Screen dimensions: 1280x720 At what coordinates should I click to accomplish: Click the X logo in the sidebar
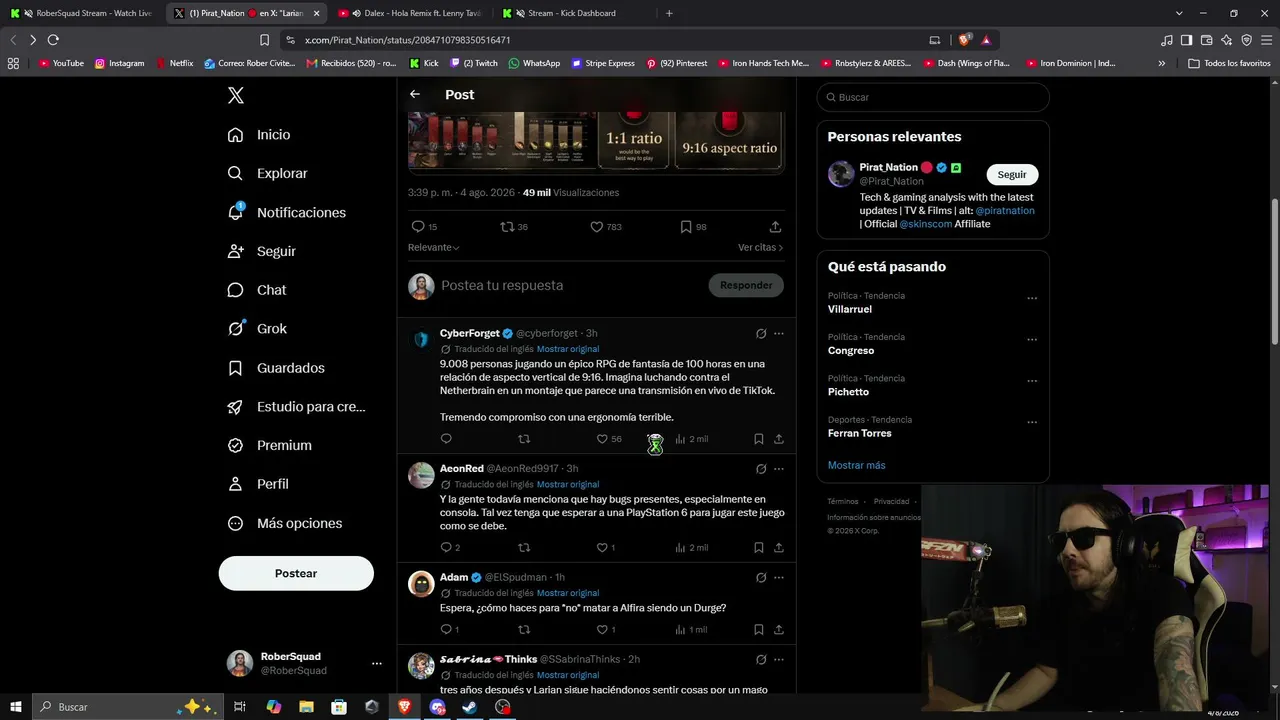pos(236,96)
